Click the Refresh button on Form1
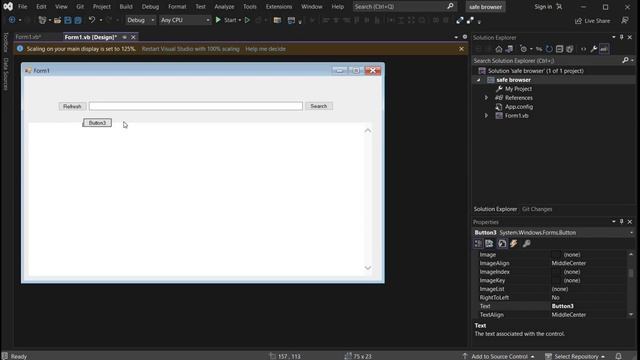This screenshot has width=640, height=360. click(72, 107)
